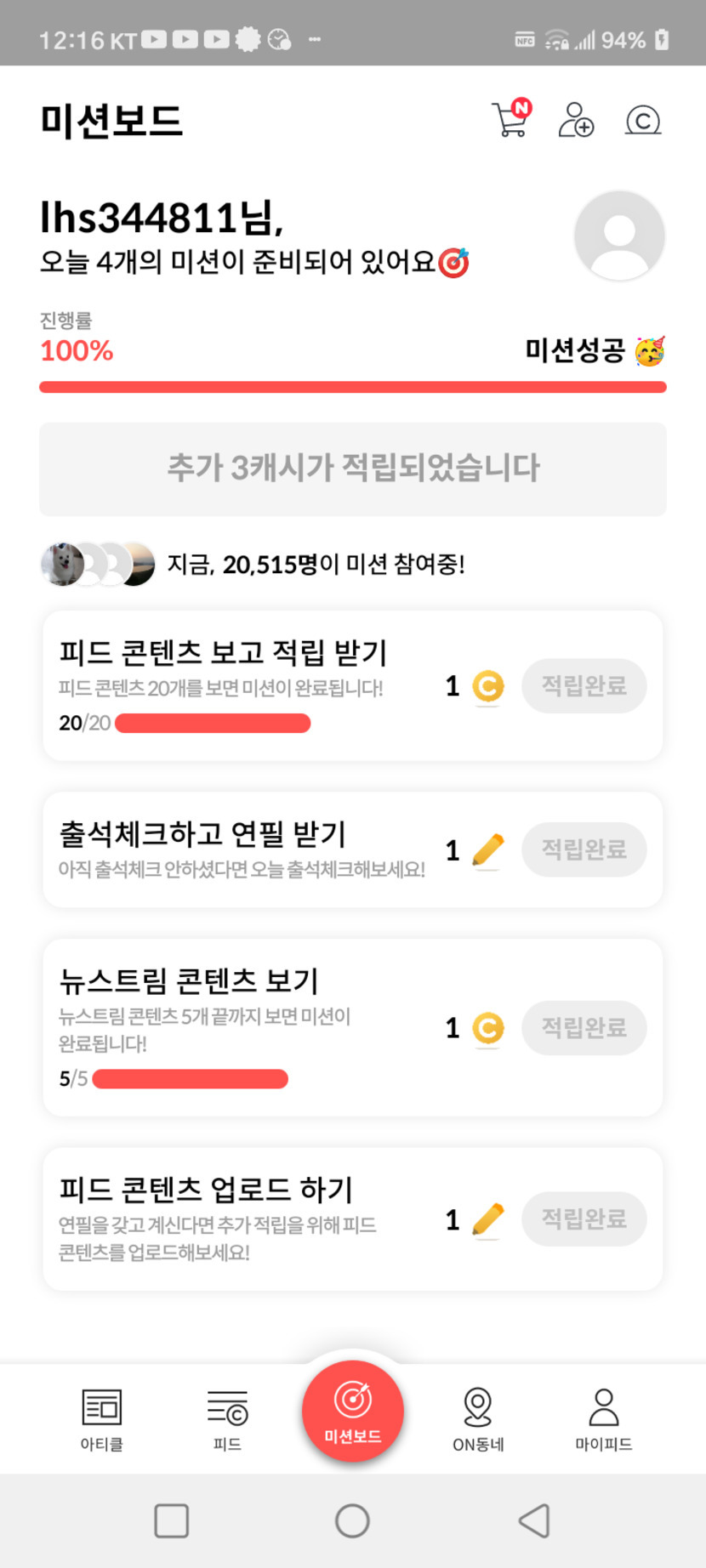This screenshot has height=1568, width=706.
Task: Tap the coin icon on newstream mission
Action: click(x=488, y=1028)
